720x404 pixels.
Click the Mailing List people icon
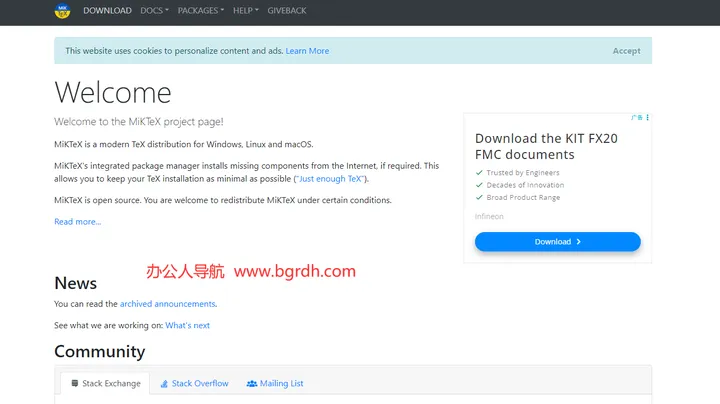click(x=252, y=384)
